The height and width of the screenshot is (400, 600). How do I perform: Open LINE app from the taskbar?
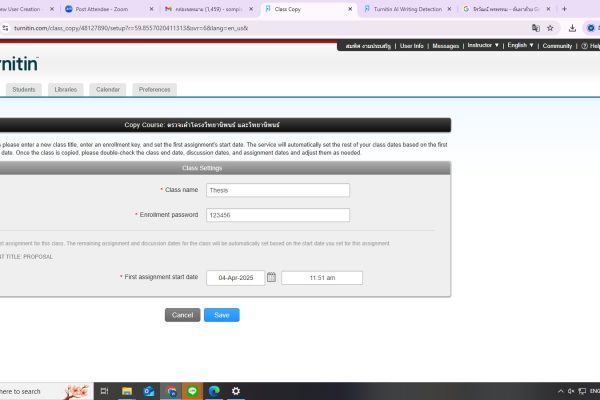pyautogui.click(x=192, y=391)
